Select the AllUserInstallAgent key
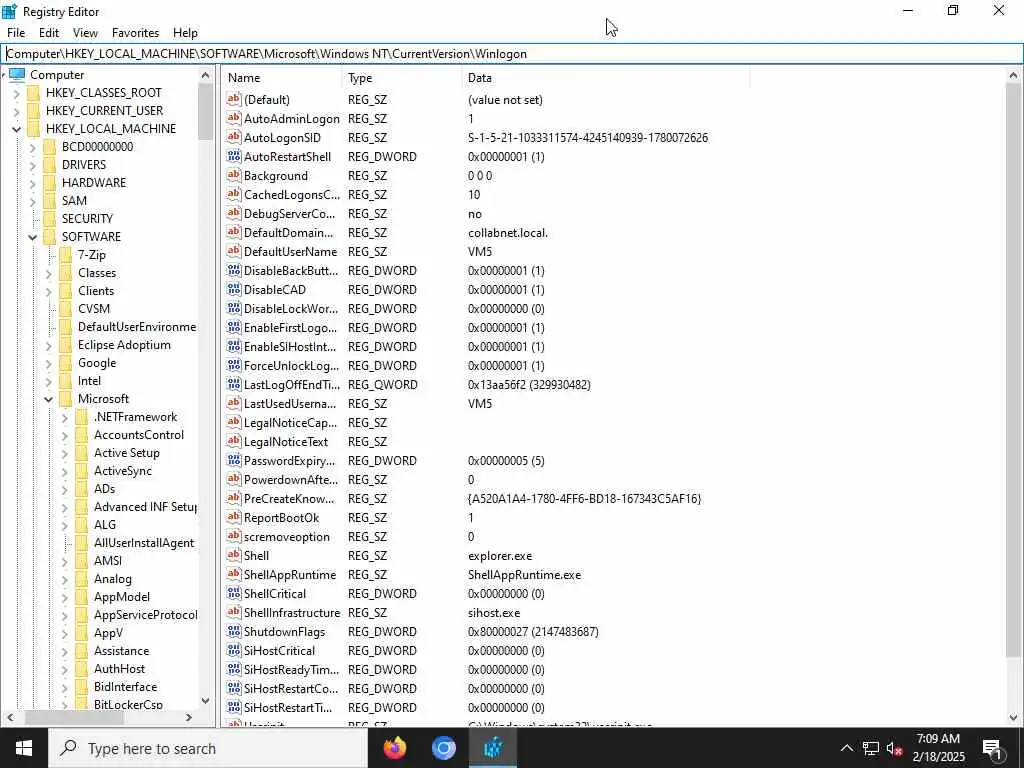Image resolution: width=1024 pixels, height=768 pixels. click(x=144, y=543)
